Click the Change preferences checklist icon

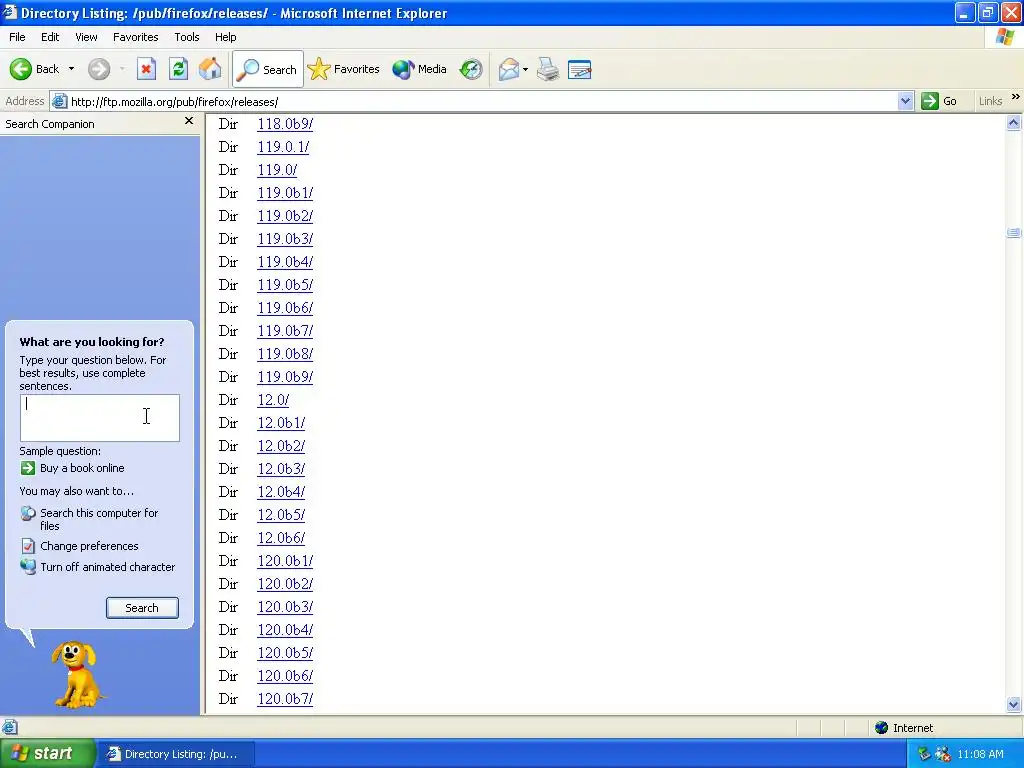click(x=28, y=546)
